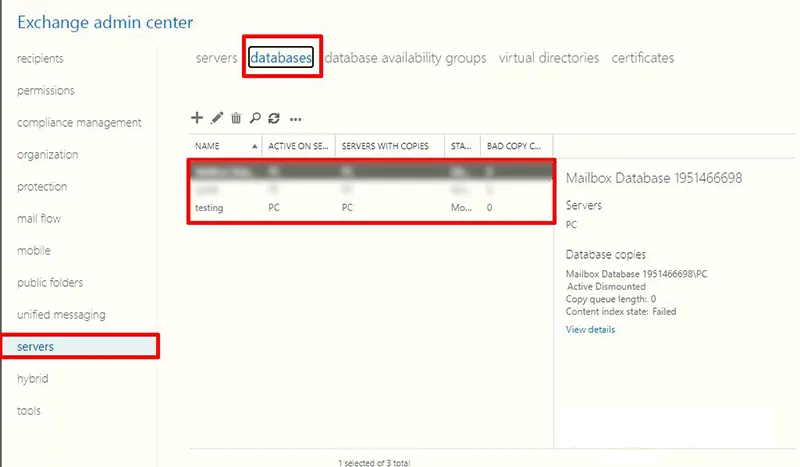
Task: Open public folders section
Action: point(50,282)
